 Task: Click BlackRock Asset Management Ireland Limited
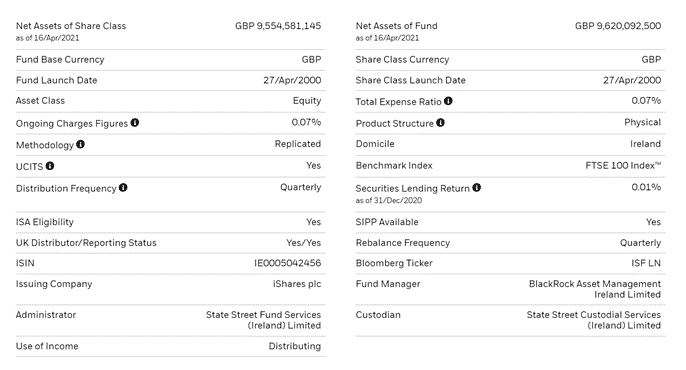tap(595, 289)
